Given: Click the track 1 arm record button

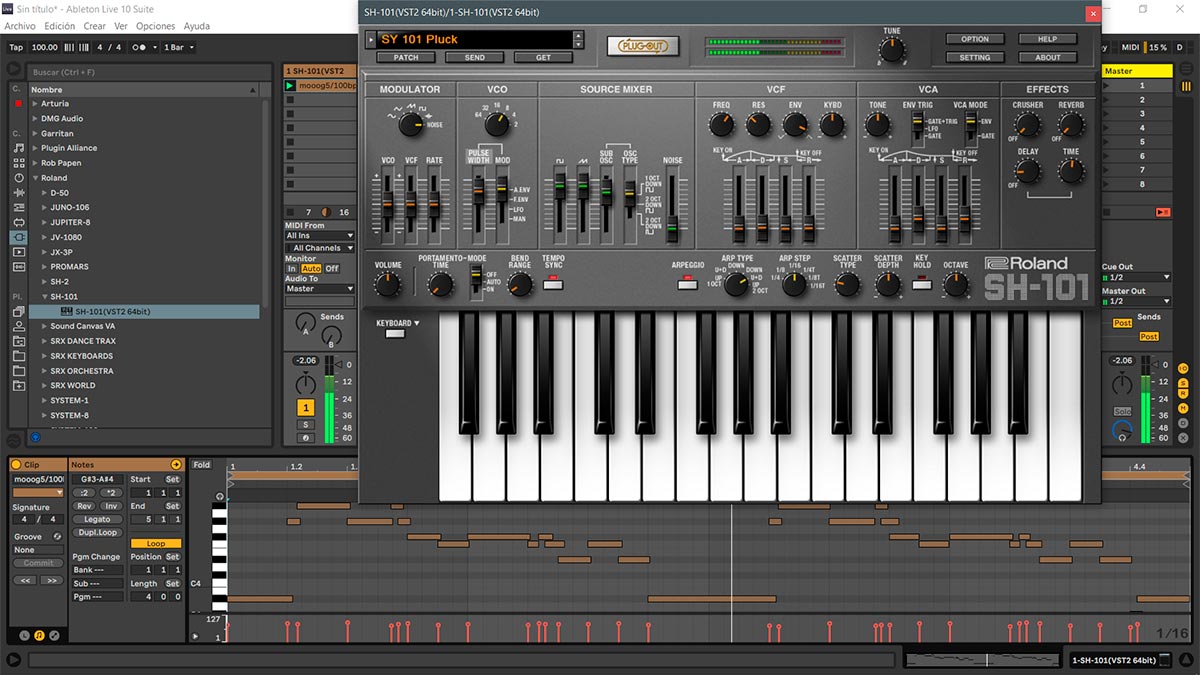Looking at the screenshot, I should click(x=306, y=438).
